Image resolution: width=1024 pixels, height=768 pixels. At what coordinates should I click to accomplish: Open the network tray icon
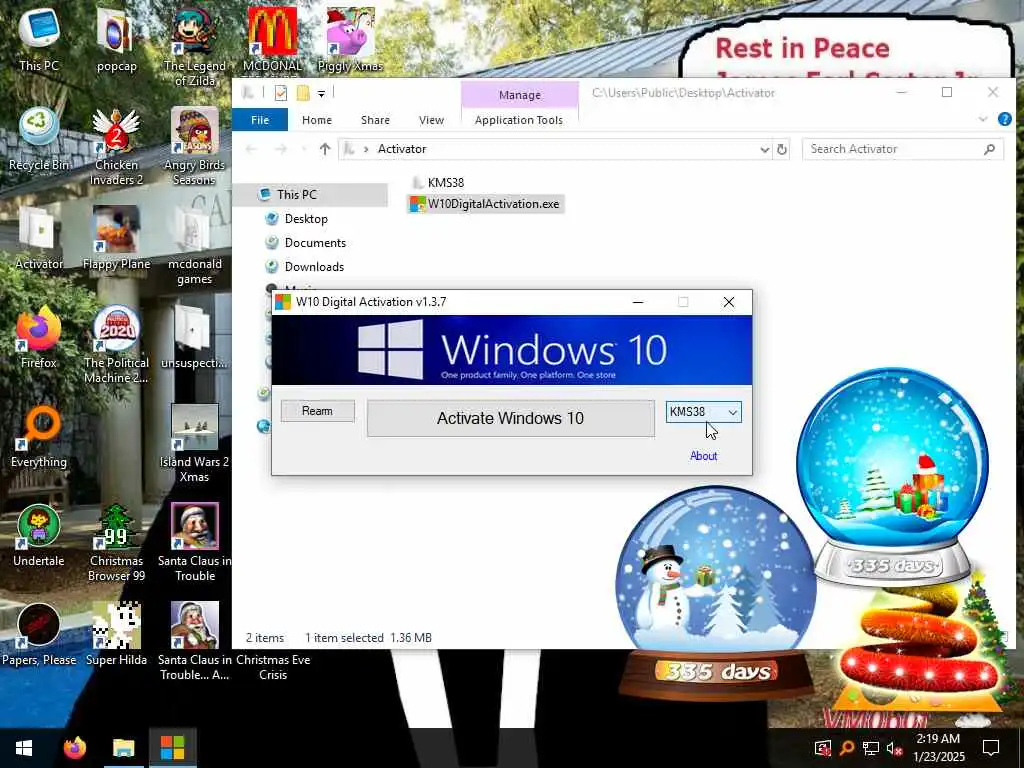click(x=871, y=748)
